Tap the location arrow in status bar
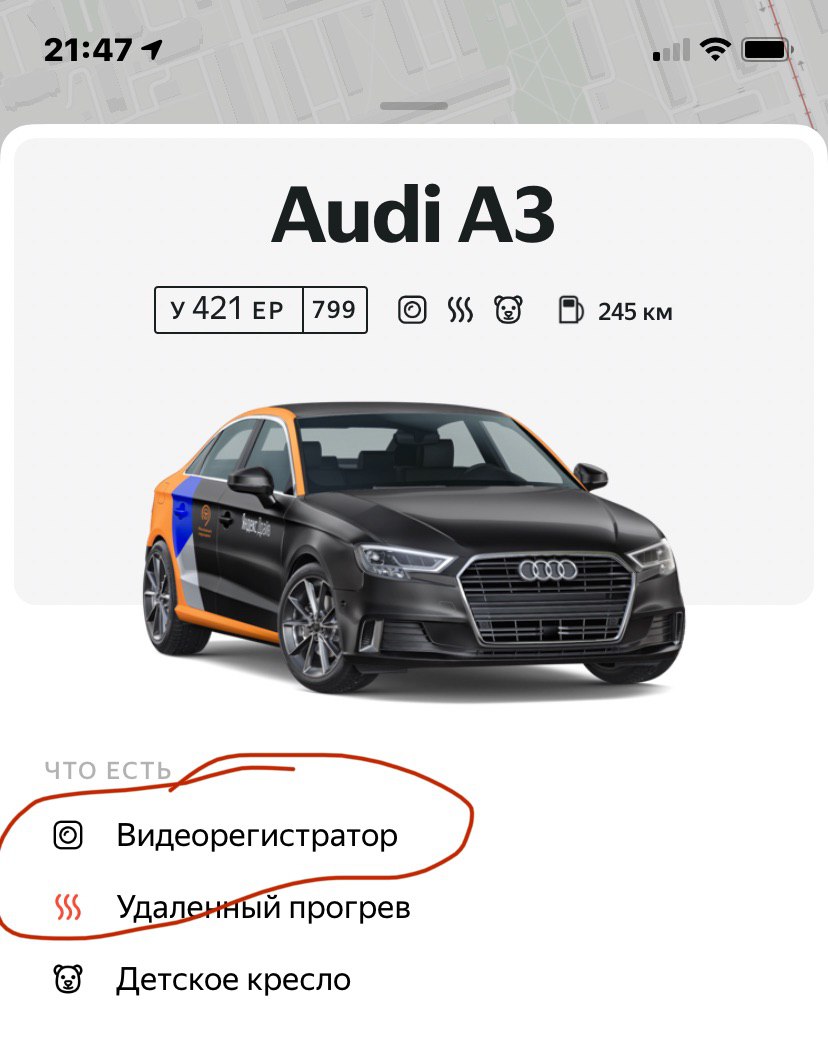The image size is (828, 1052). click(x=152, y=49)
